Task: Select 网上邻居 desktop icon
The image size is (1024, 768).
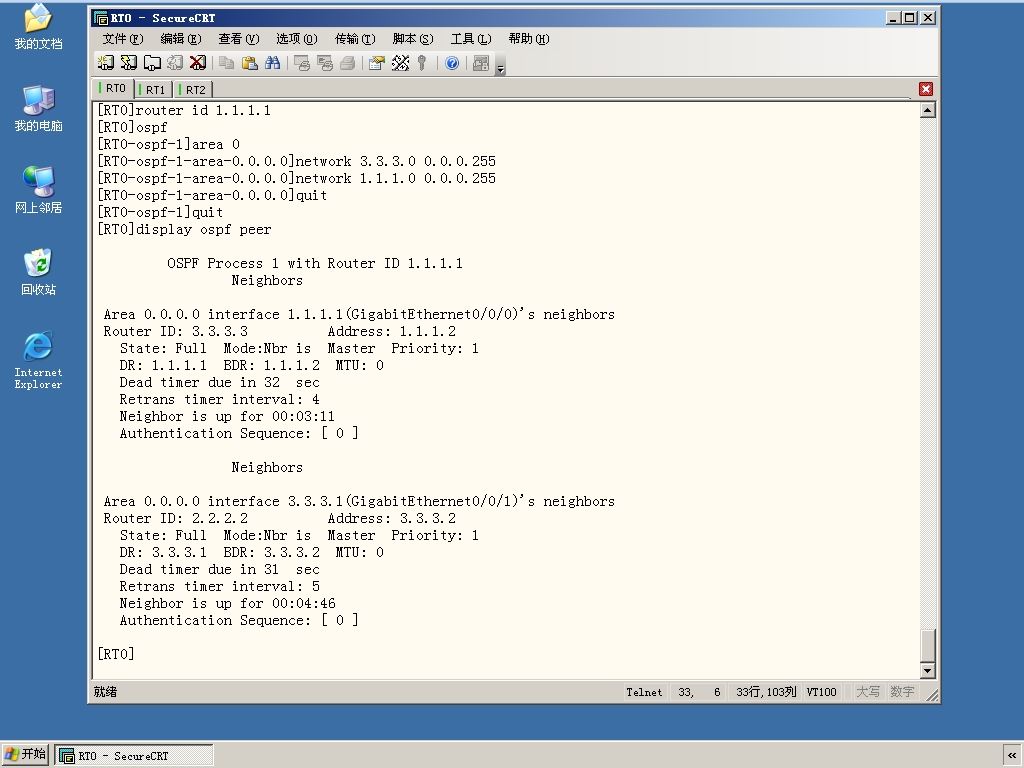Action: (38, 191)
